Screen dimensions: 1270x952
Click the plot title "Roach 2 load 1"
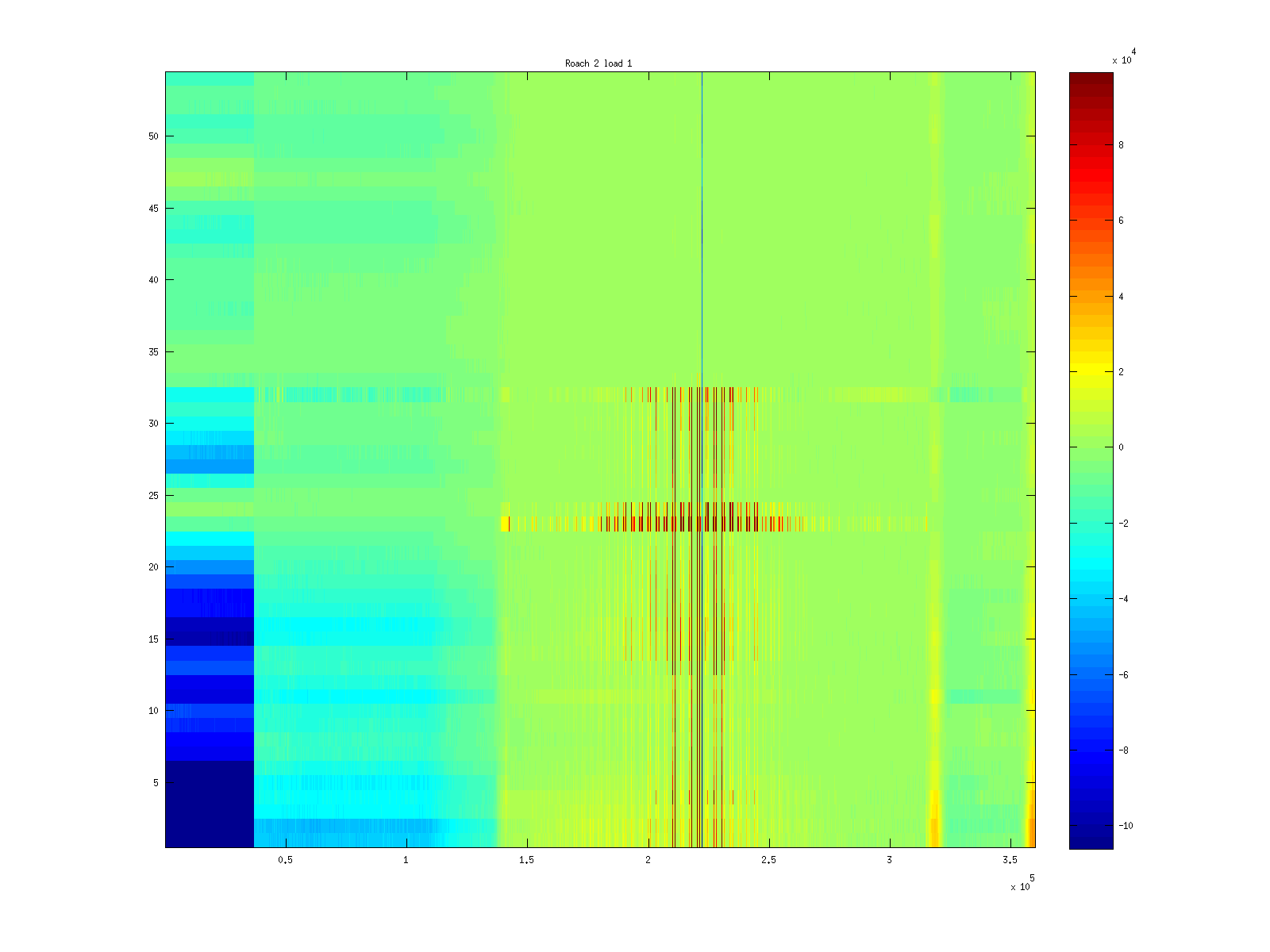[x=598, y=63]
